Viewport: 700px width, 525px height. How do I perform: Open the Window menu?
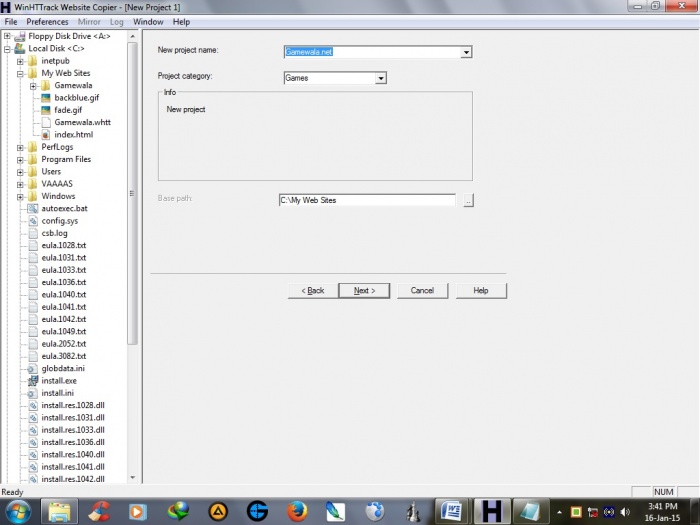click(148, 22)
